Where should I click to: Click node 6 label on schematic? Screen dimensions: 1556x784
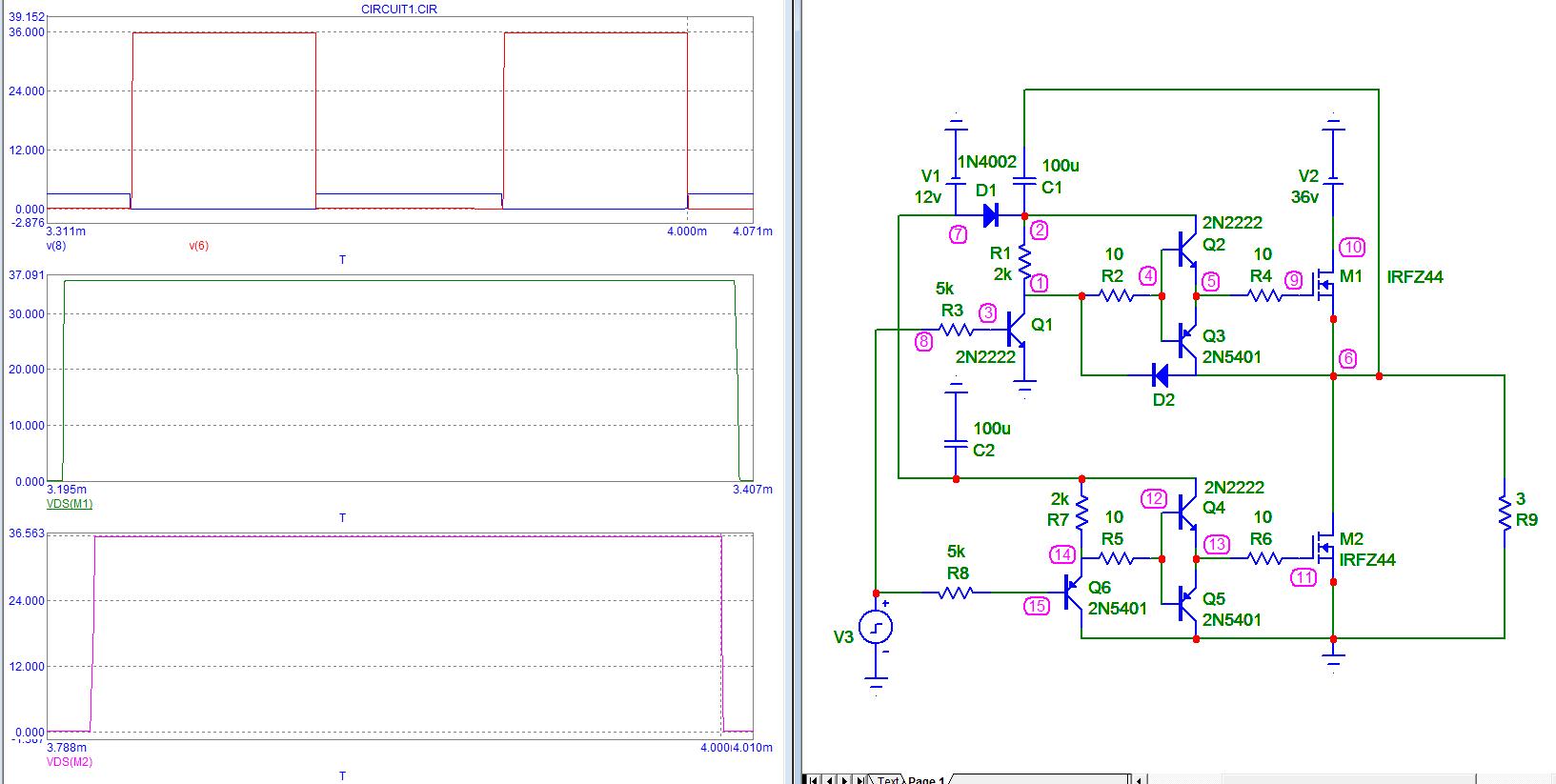pyautogui.click(x=1347, y=358)
